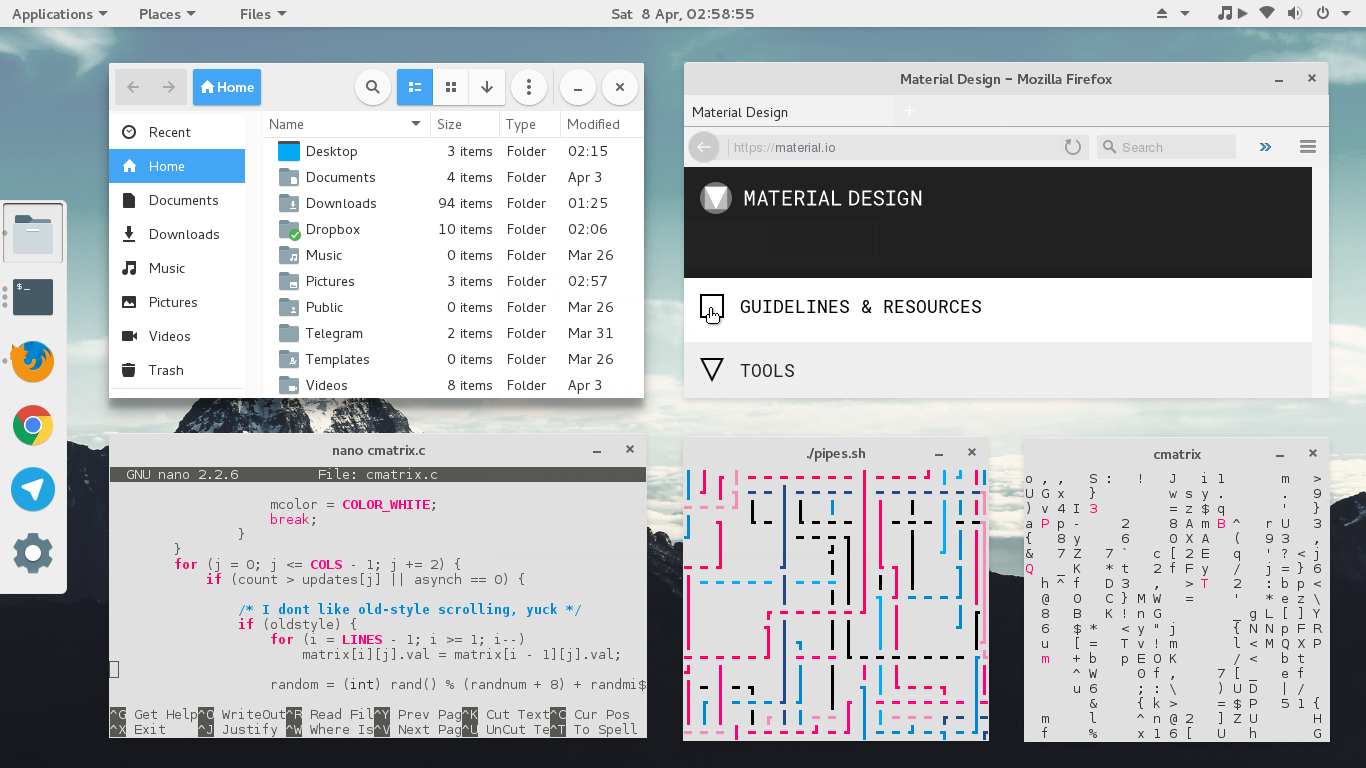1366x768 pixels.
Task: Switch Files to grid view
Action: click(x=451, y=87)
